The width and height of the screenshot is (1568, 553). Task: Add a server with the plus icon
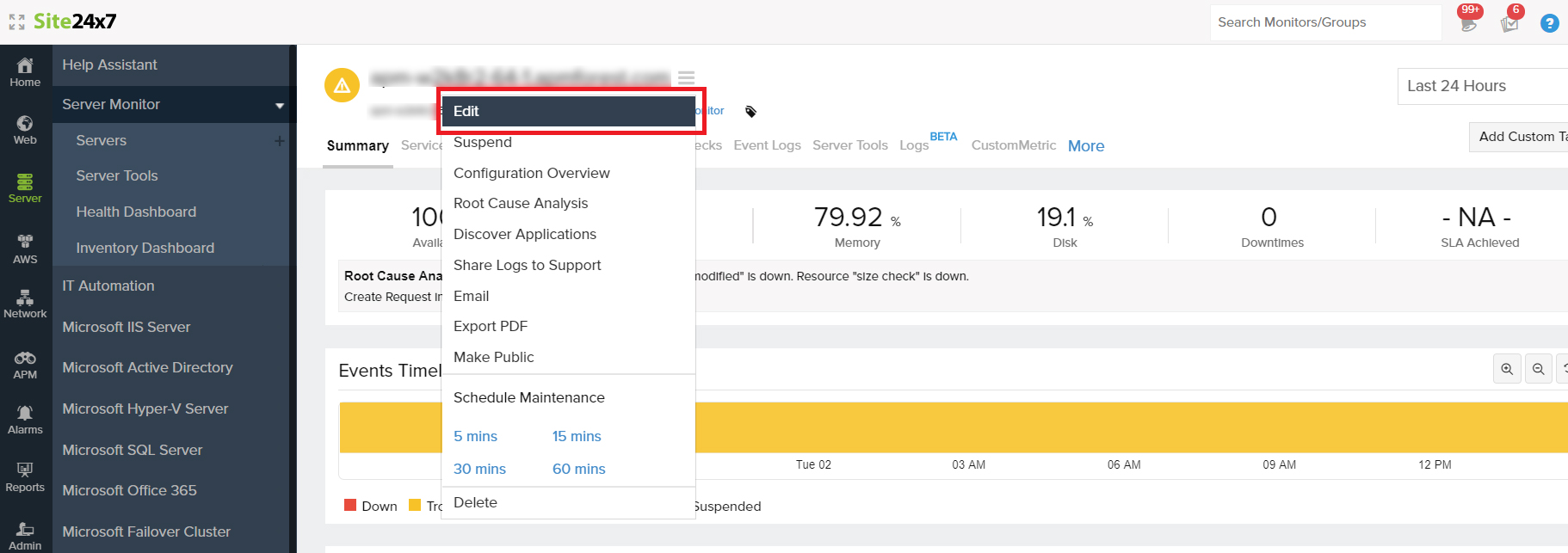pos(279,141)
